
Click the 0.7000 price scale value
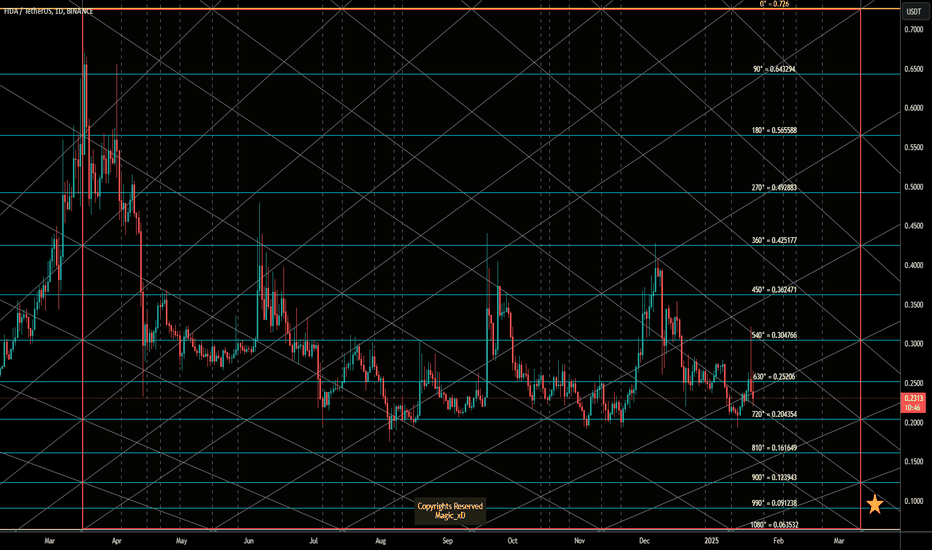point(914,30)
